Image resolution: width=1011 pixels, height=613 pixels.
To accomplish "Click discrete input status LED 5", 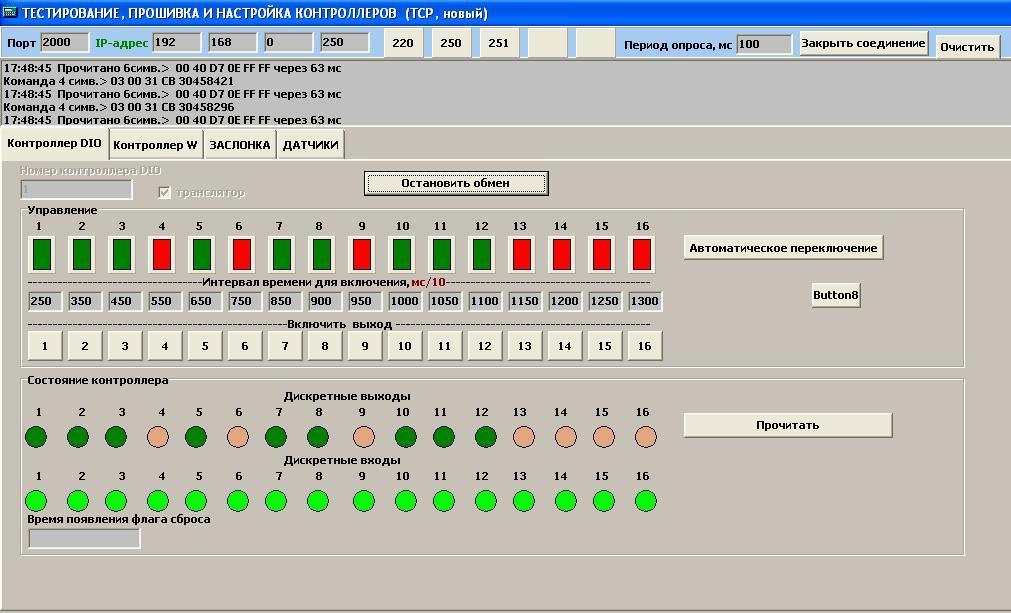I will coord(196,501).
